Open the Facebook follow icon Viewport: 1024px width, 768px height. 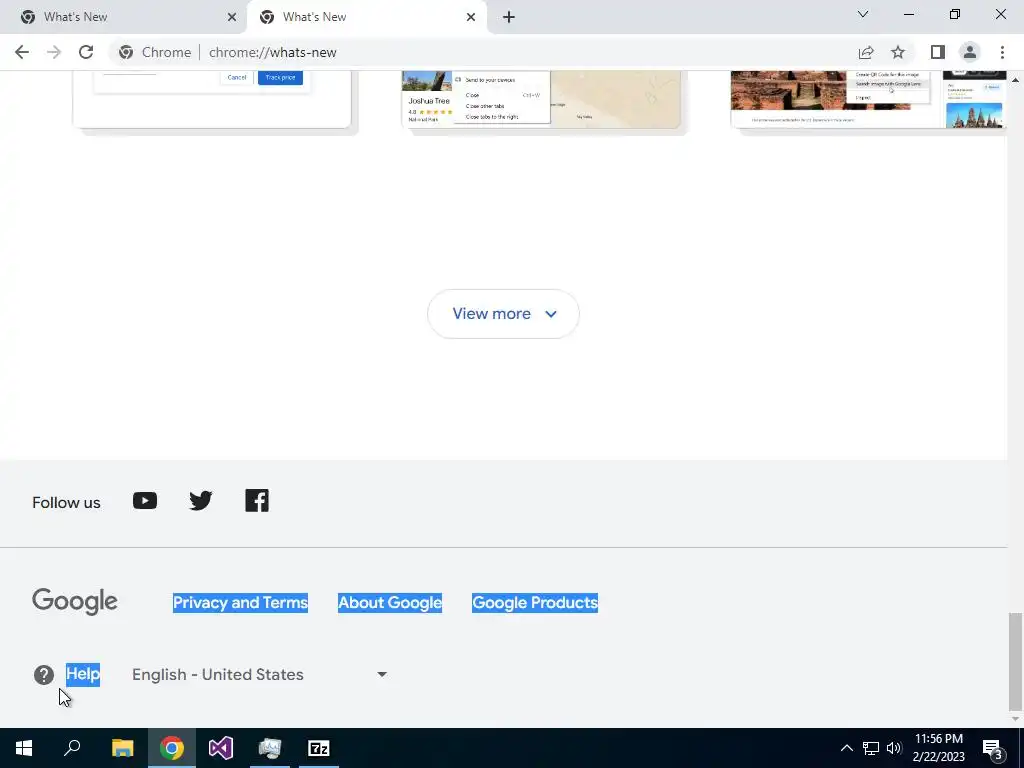point(257,501)
